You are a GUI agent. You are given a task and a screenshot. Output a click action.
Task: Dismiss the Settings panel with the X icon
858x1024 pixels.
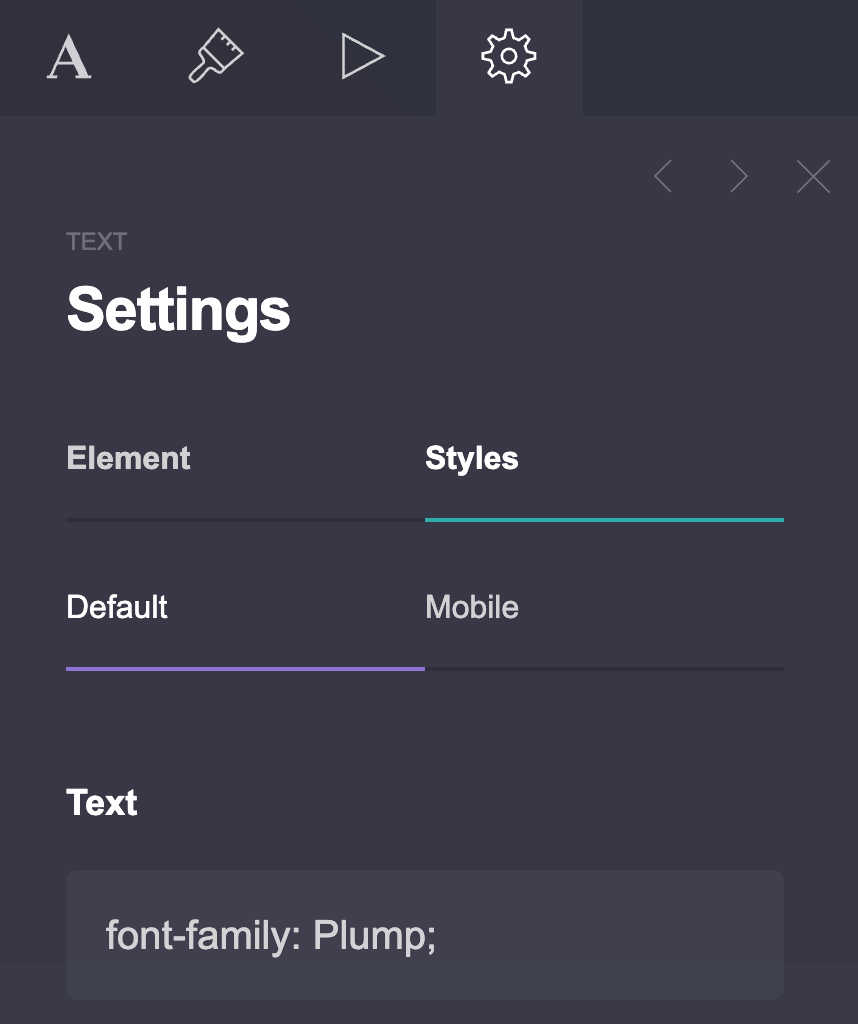813,176
